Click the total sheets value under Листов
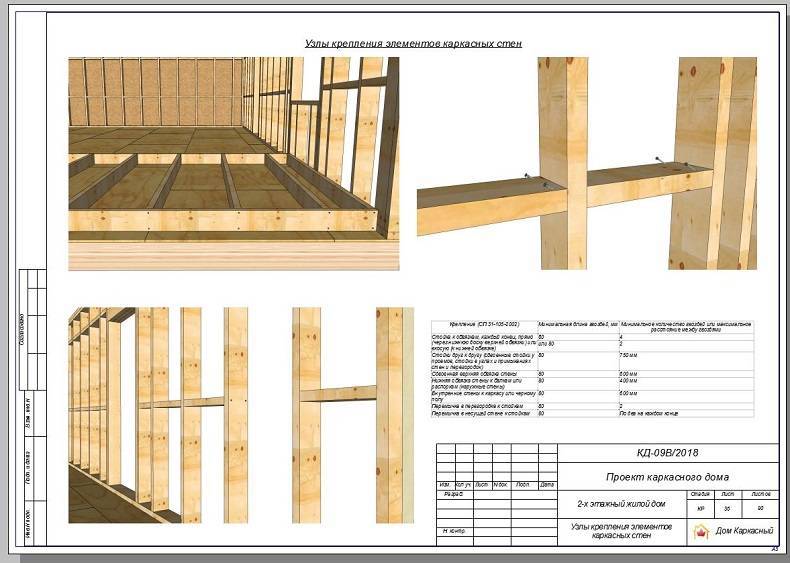Viewport: 790px width, 563px height. (x=760, y=509)
